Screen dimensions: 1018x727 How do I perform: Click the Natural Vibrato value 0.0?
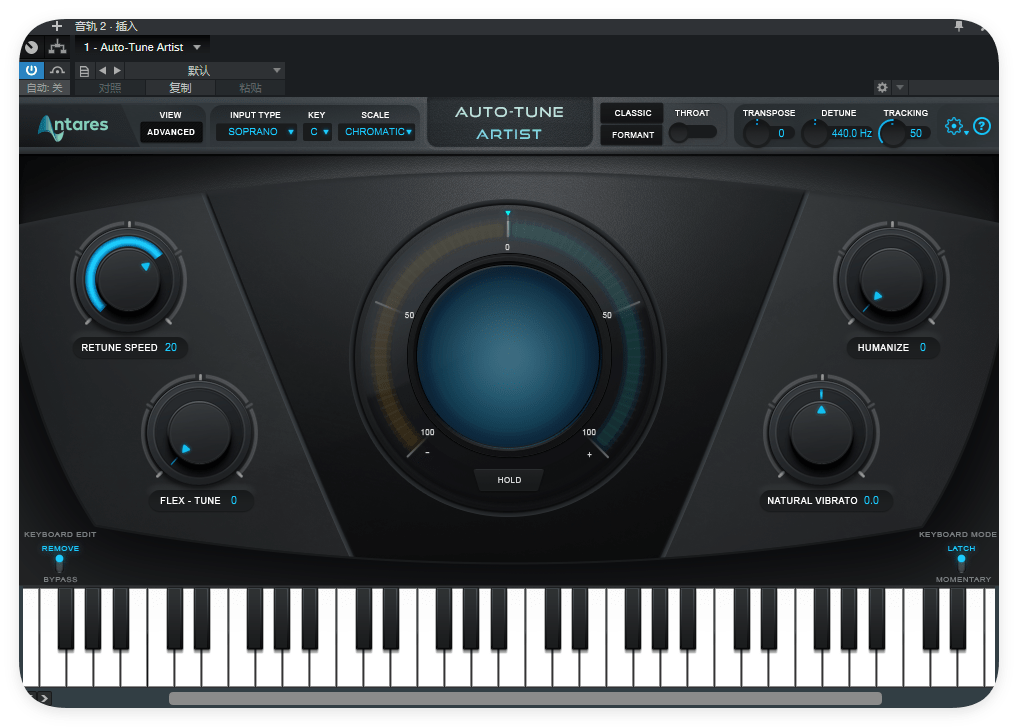pyautogui.click(x=871, y=500)
